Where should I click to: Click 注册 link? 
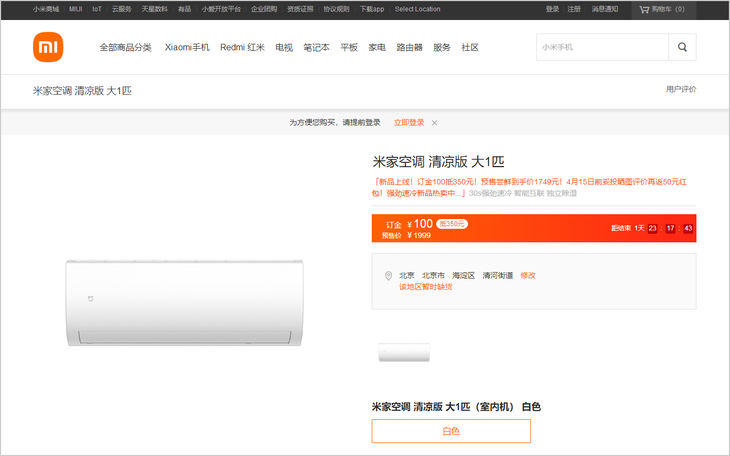(x=574, y=9)
